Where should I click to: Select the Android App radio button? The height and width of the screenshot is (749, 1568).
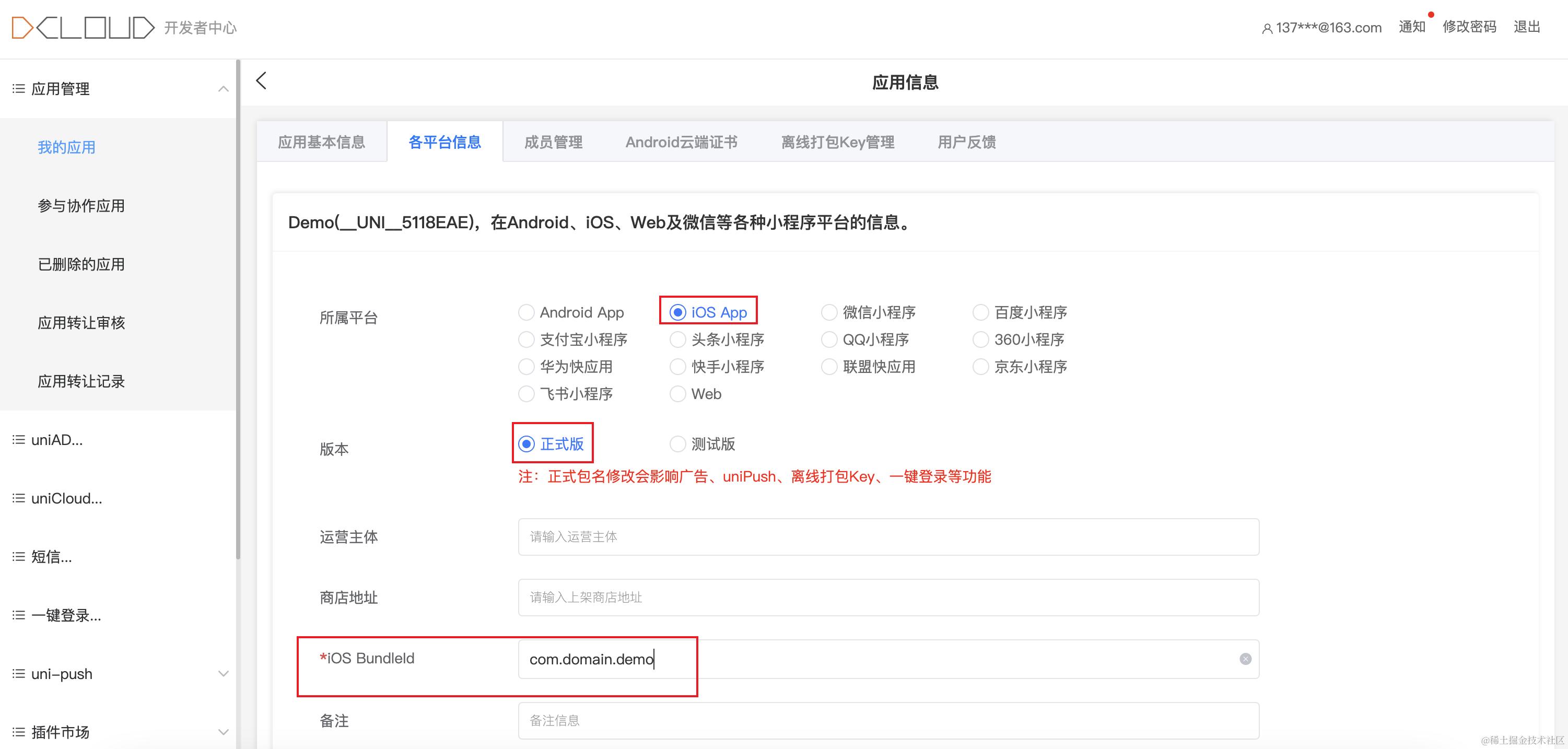click(526, 312)
